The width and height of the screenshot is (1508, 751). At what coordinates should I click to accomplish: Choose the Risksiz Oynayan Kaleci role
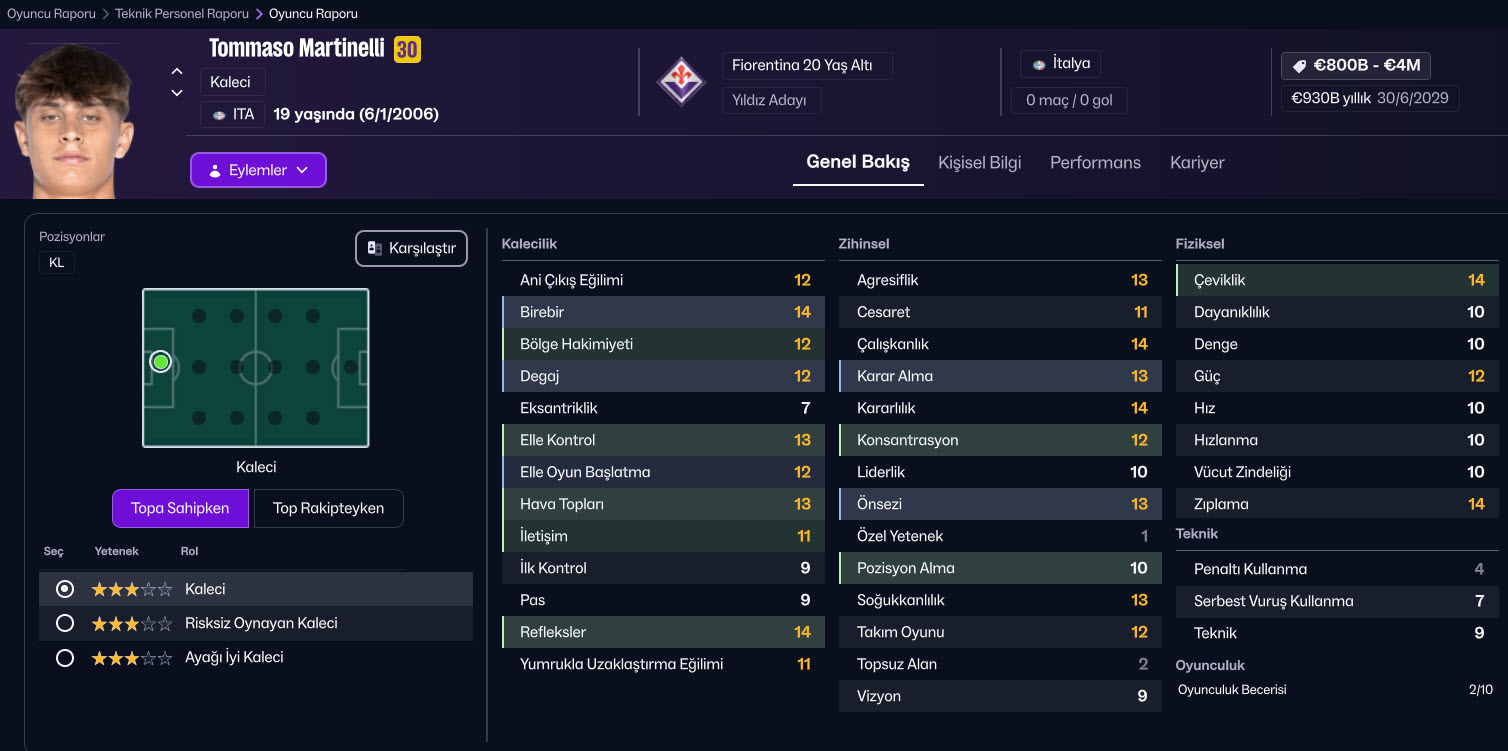point(65,623)
